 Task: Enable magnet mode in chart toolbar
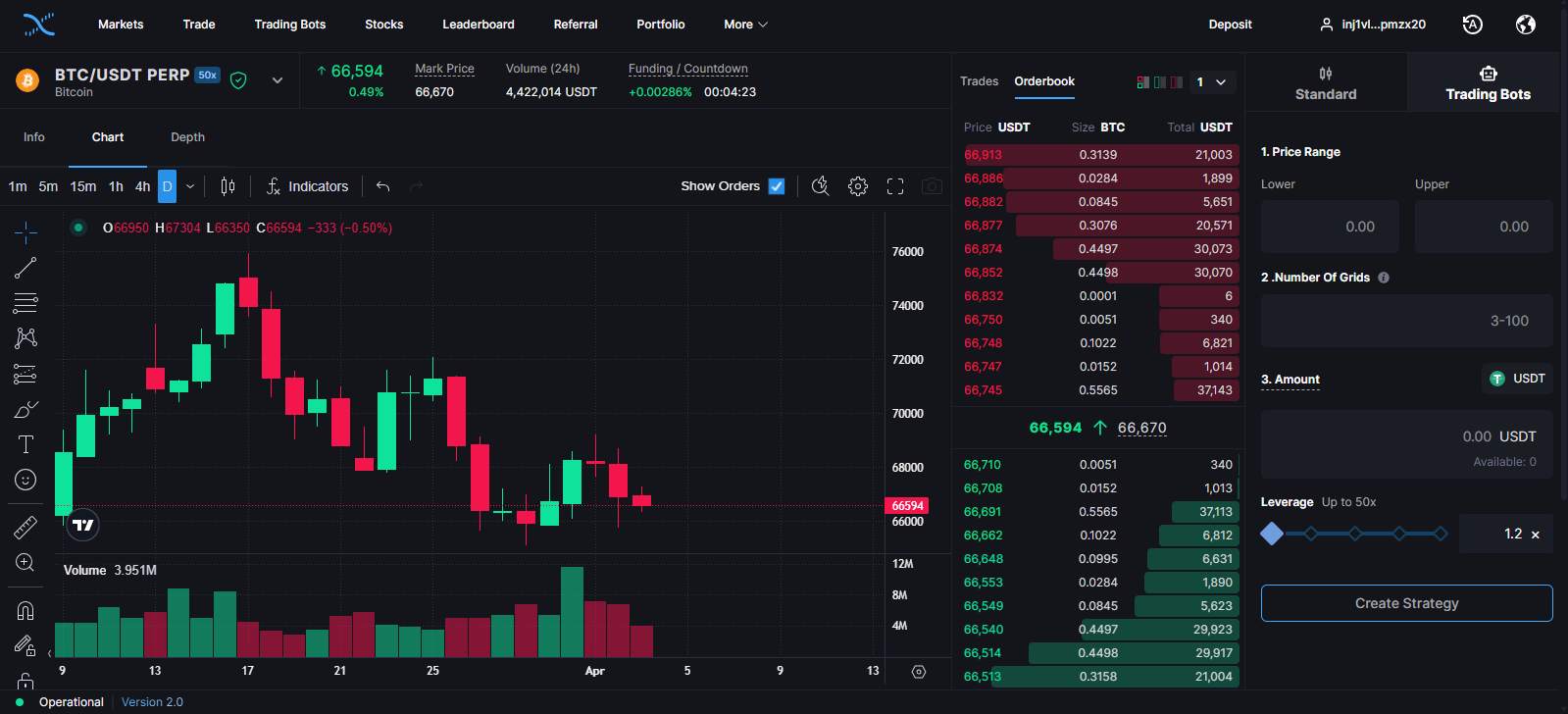click(25, 611)
